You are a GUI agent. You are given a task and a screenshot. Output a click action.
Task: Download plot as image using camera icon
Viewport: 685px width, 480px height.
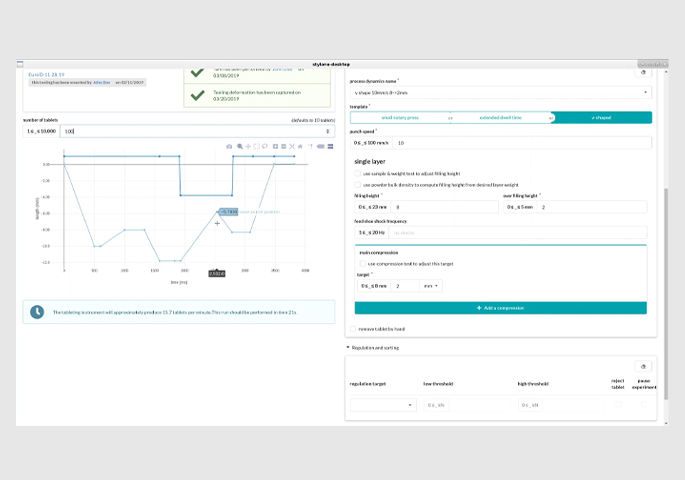(229, 146)
